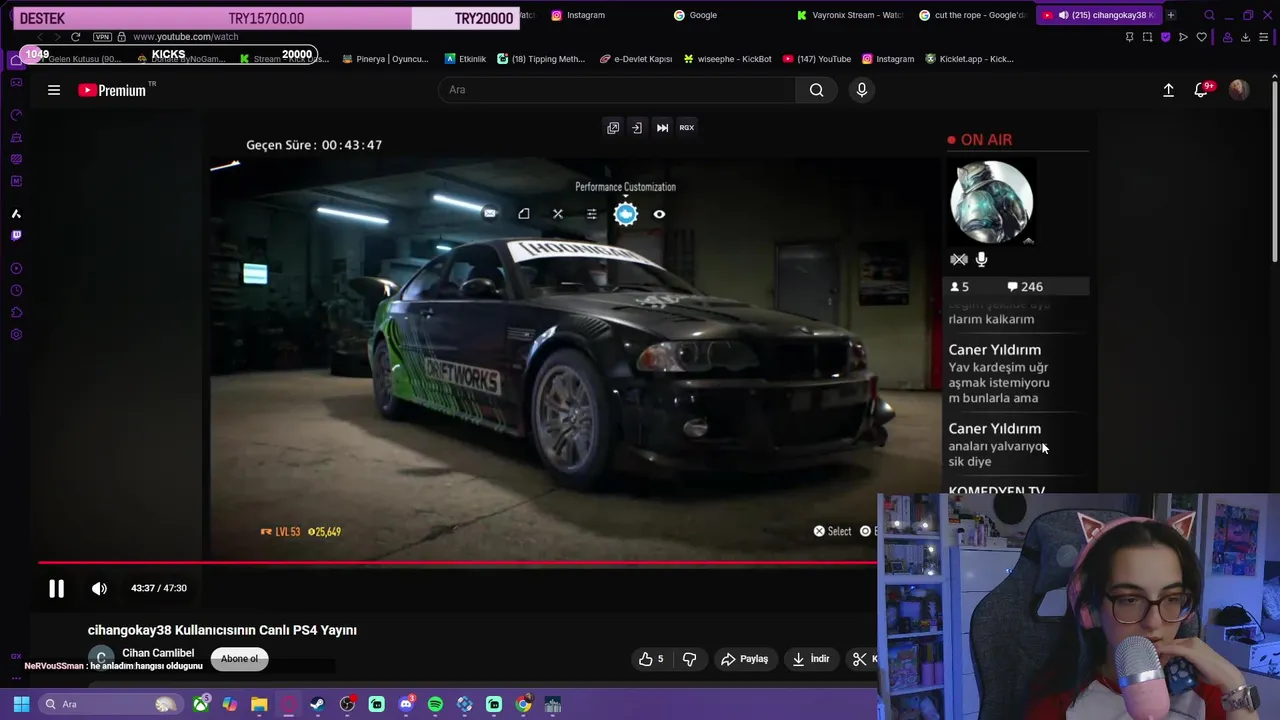Click the browser favorites heart icon

point(1201,37)
